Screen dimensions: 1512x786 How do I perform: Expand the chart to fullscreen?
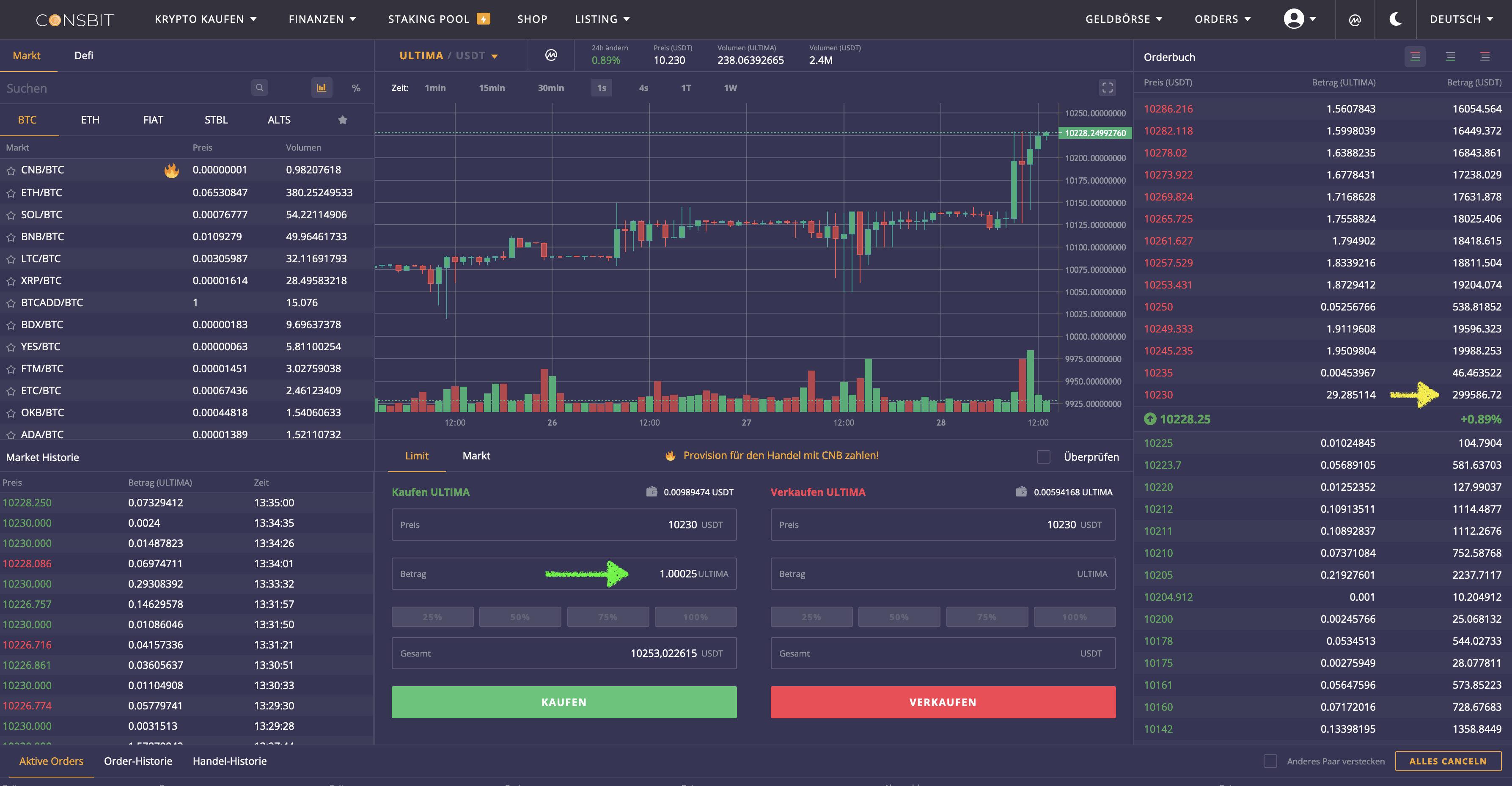click(x=1107, y=88)
